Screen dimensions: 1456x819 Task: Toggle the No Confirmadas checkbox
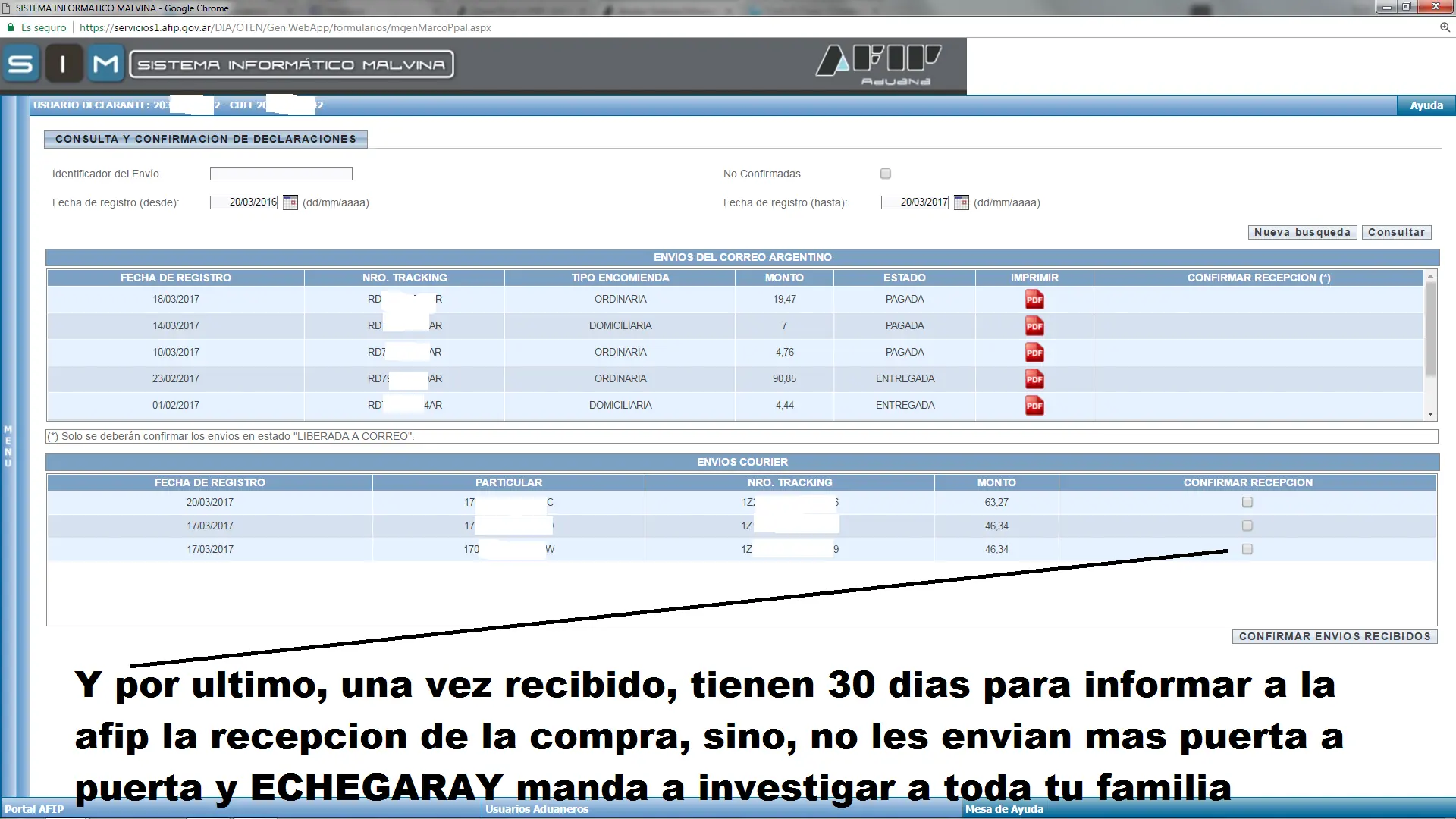point(885,174)
